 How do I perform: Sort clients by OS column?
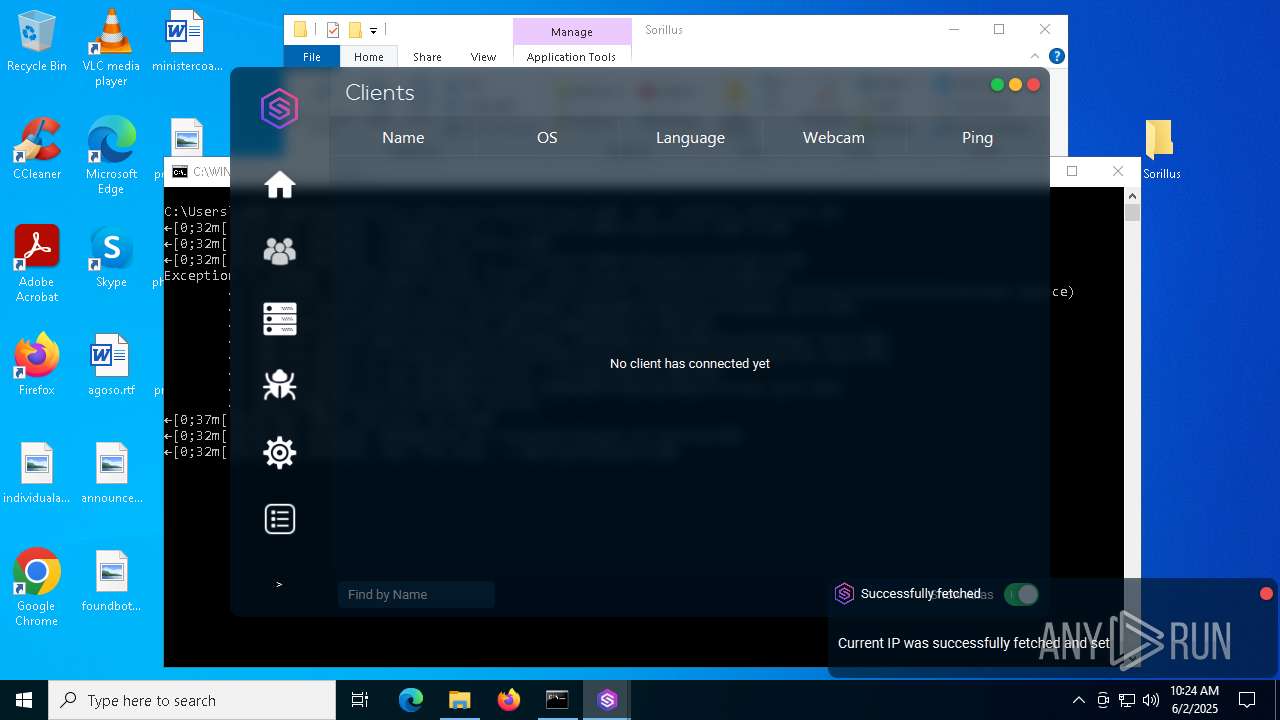pos(547,138)
